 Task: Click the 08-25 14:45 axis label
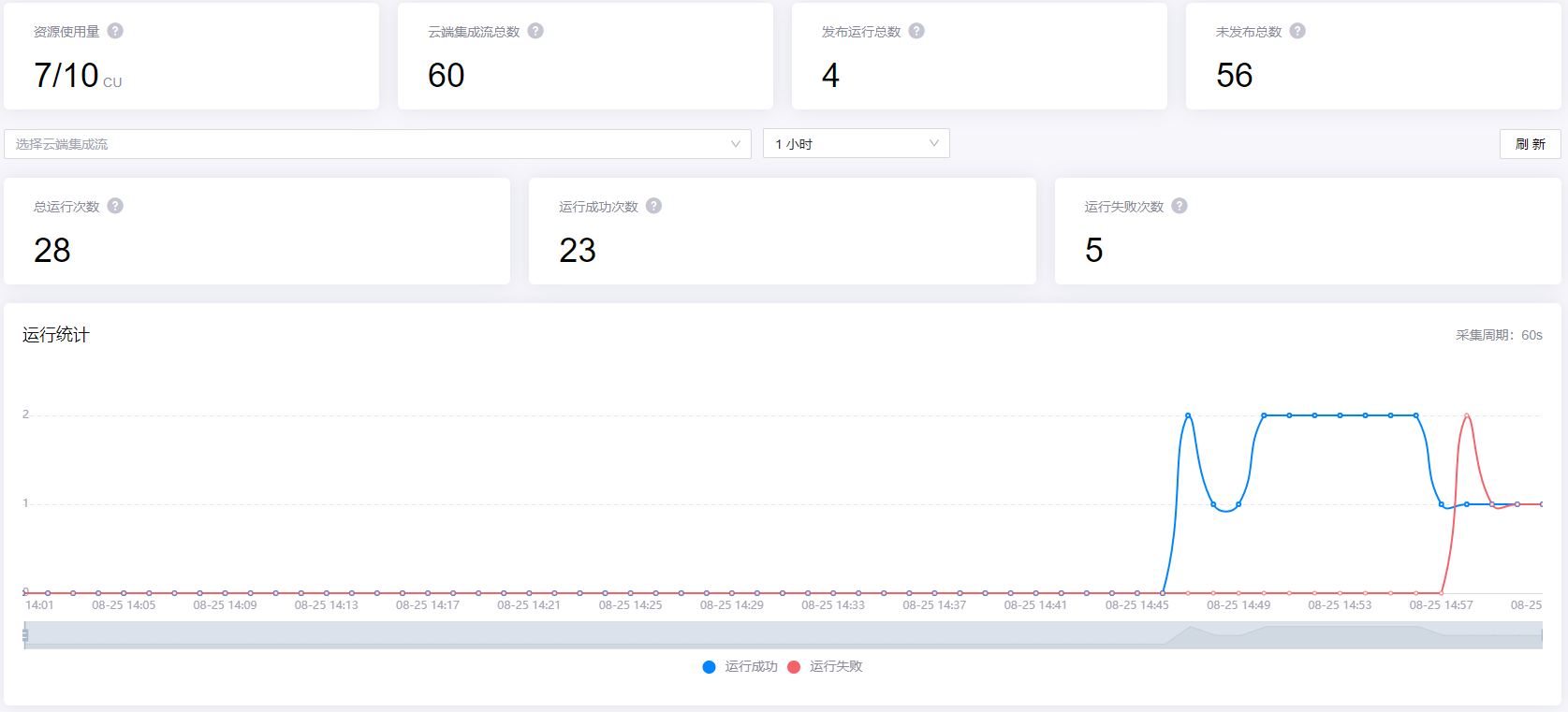click(x=1137, y=605)
